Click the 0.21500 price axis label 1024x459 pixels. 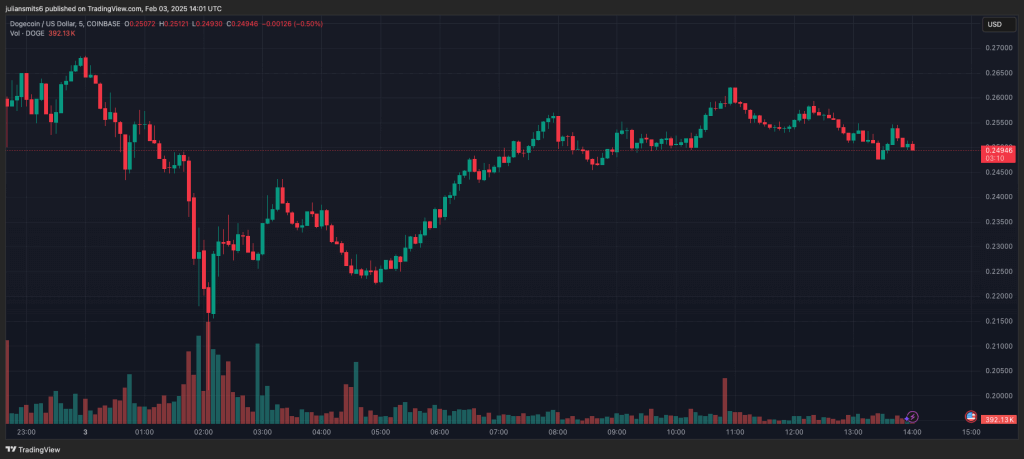(997, 321)
